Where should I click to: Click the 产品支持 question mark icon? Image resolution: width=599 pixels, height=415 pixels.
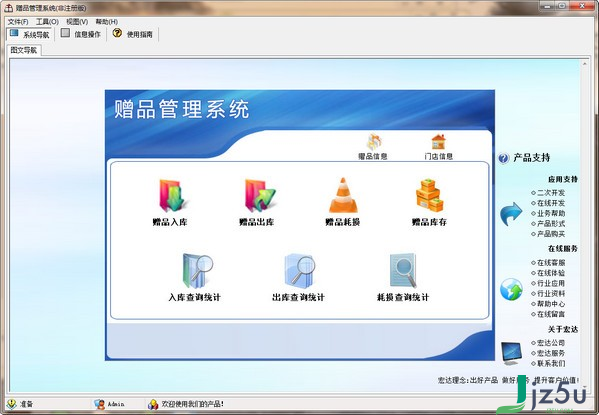(x=503, y=158)
